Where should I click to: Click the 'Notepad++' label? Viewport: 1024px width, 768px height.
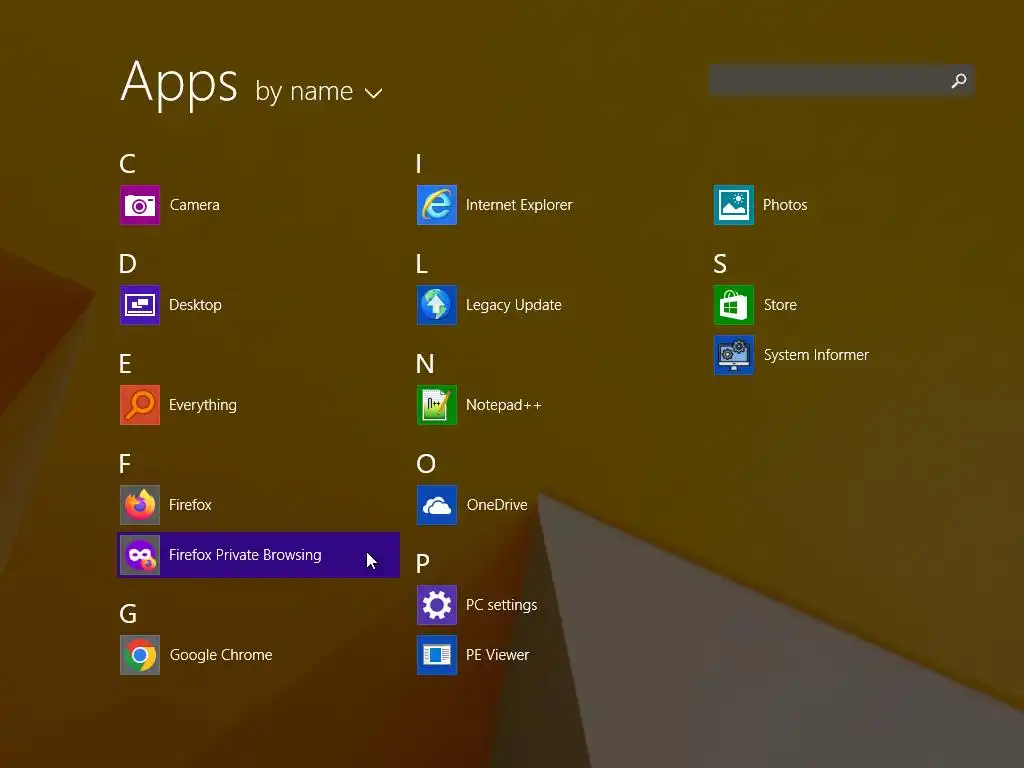504,405
